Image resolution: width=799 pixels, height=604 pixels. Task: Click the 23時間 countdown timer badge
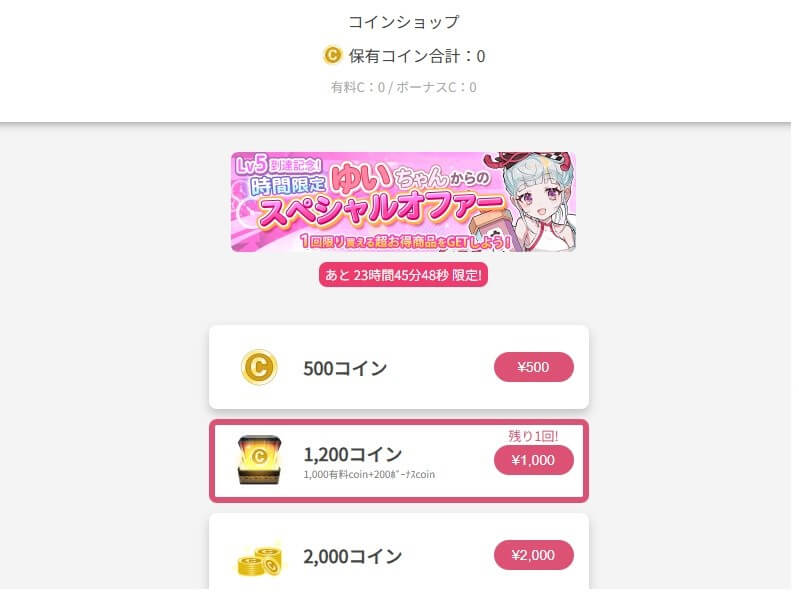(403, 274)
